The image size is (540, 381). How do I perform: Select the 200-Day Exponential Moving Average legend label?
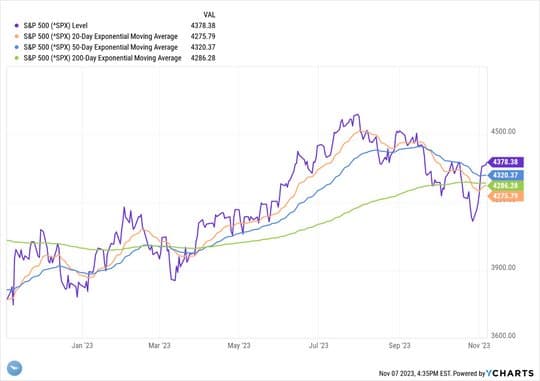coord(102,58)
